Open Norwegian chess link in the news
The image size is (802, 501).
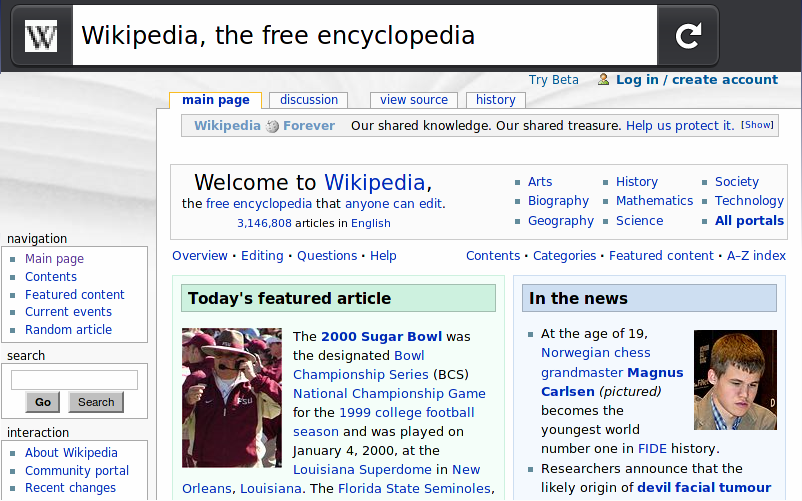point(595,353)
